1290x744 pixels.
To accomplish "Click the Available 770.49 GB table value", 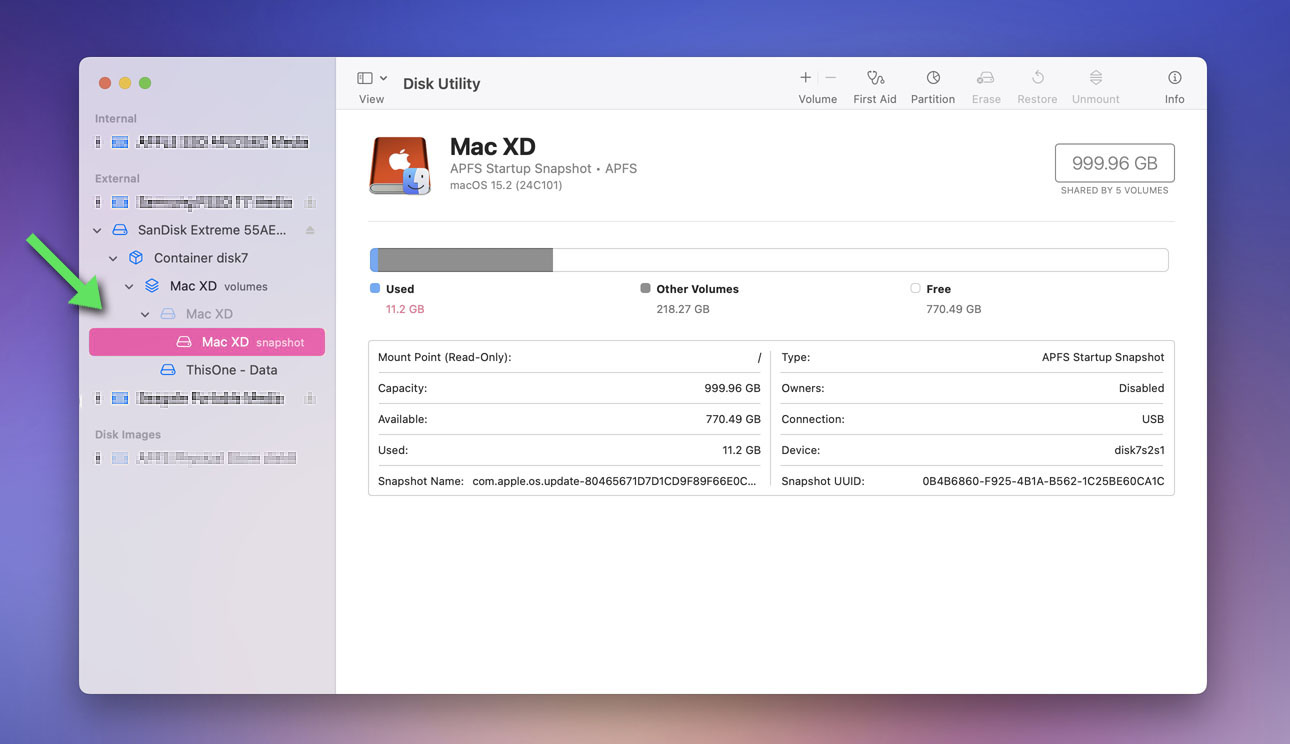I will pyautogui.click(x=733, y=419).
